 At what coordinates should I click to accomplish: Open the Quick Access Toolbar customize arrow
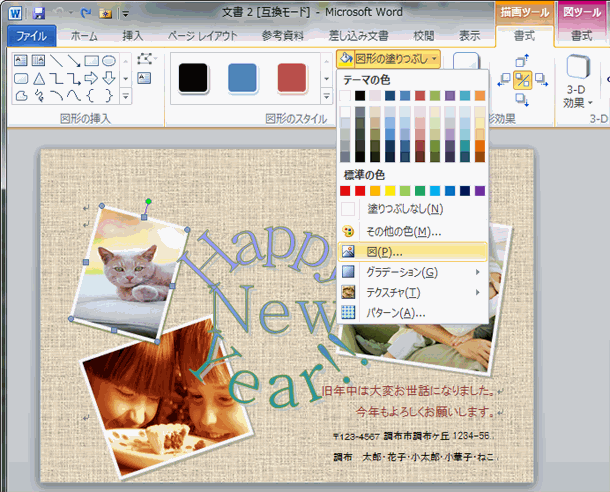pos(126,14)
